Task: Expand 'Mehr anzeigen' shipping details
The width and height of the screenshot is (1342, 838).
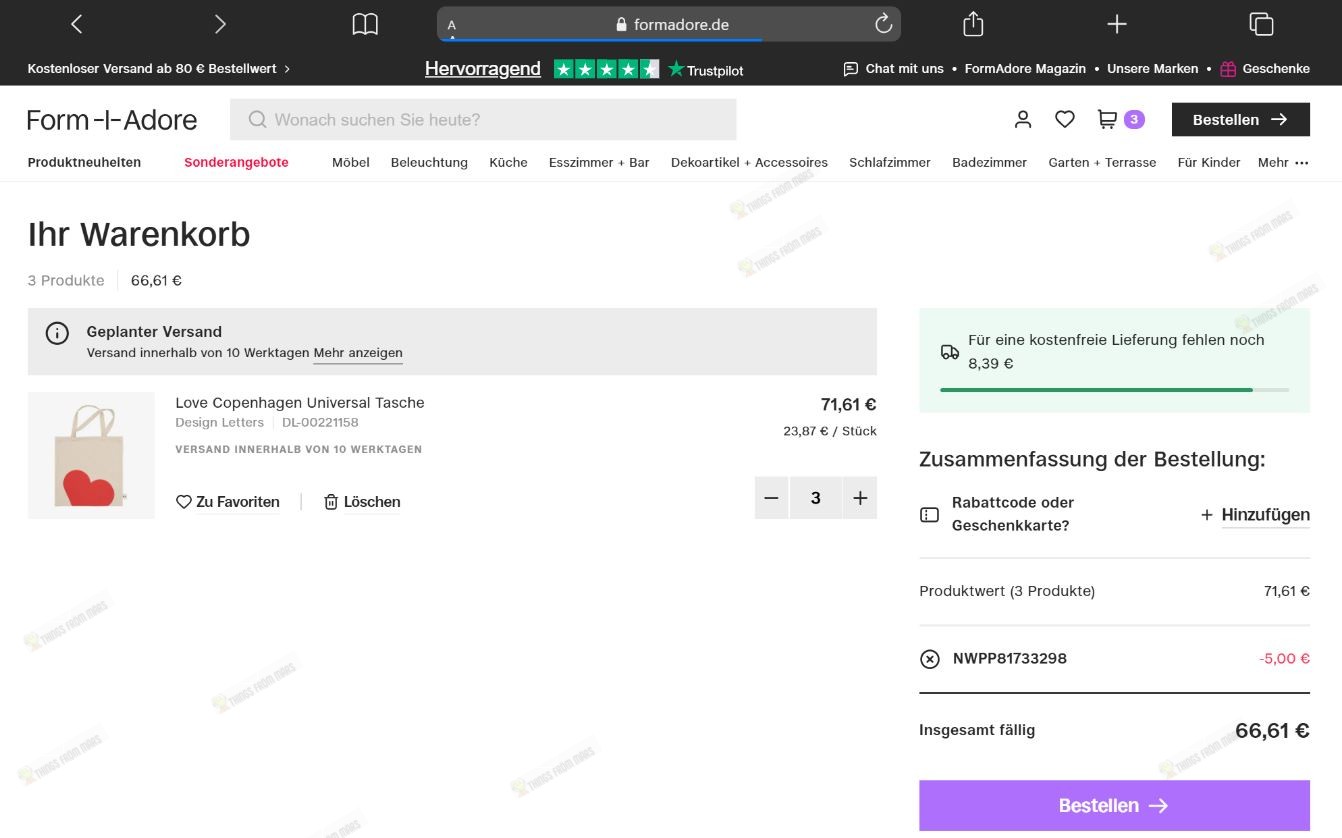Action: coord(358,353)
